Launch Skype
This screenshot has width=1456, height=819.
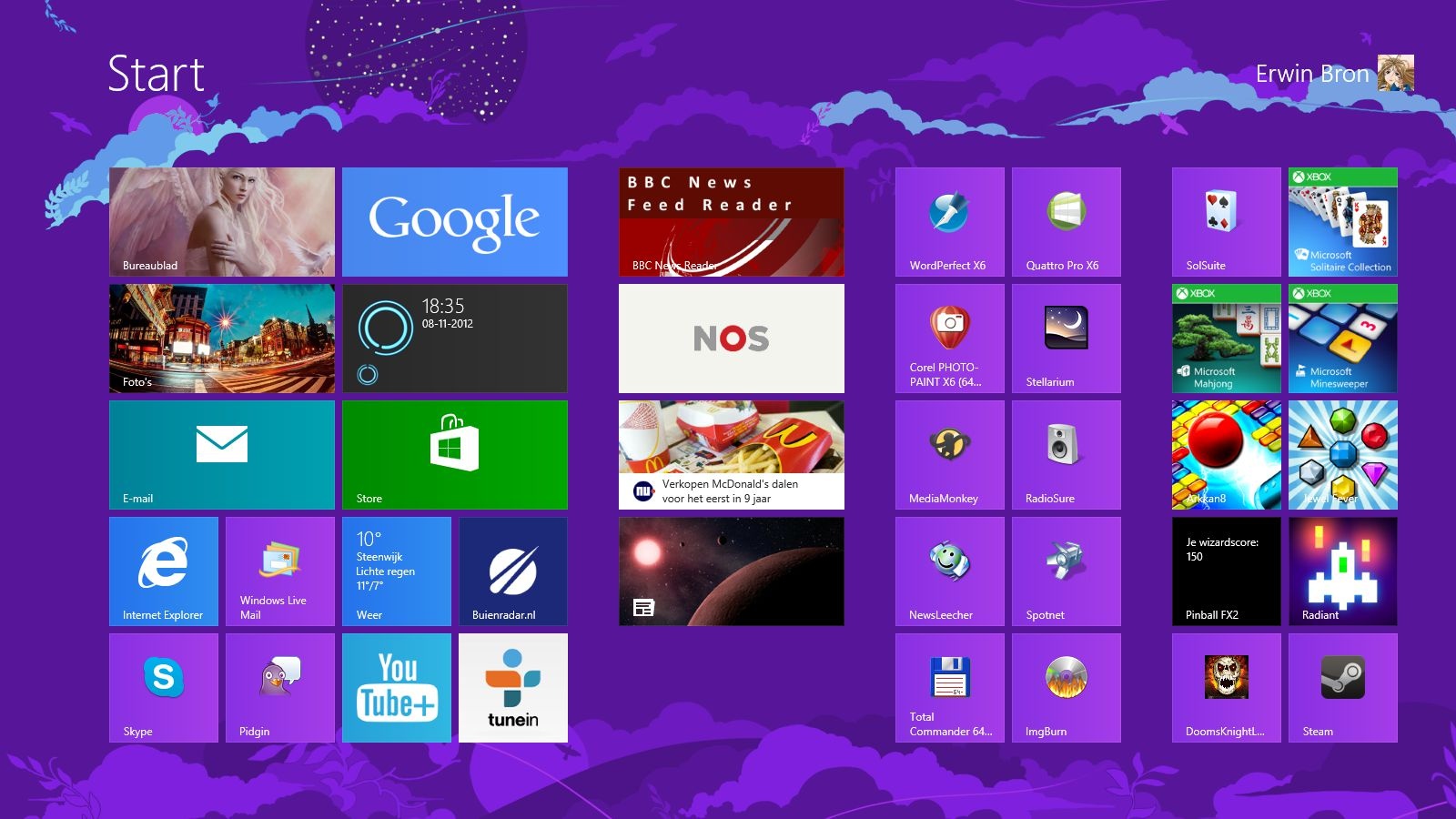(x=164, y=688)
